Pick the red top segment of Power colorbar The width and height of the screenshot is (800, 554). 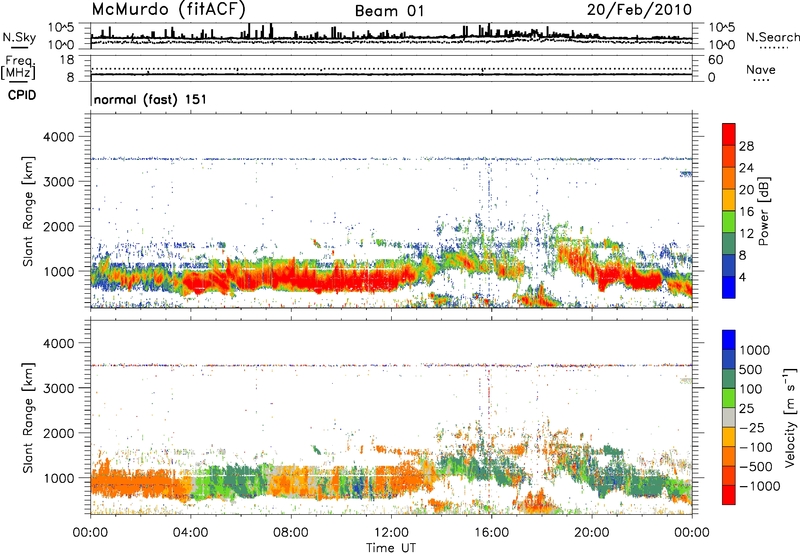tap(729, 135)
